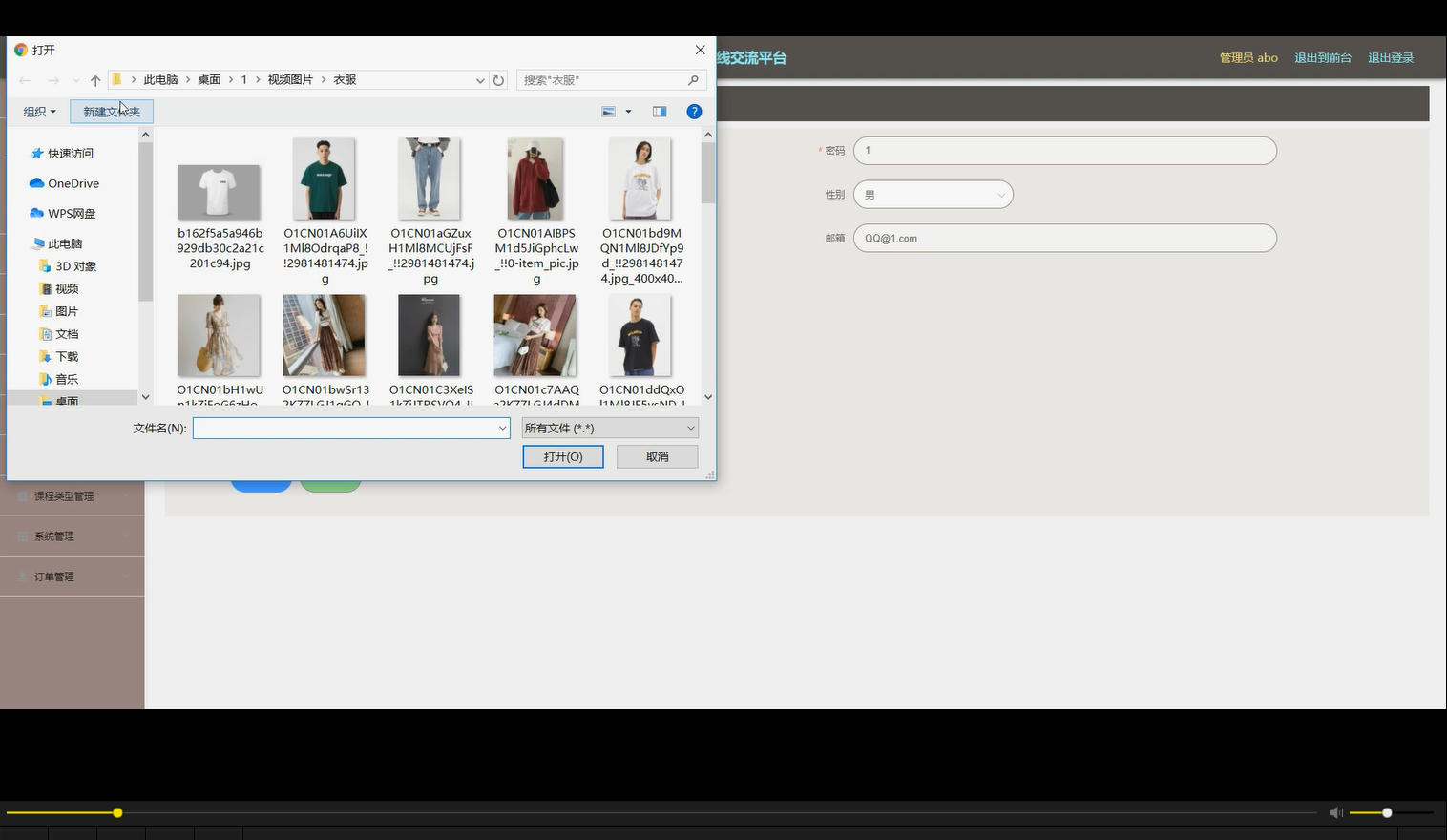Click the file list vertical scrollbar thumb

708,173
